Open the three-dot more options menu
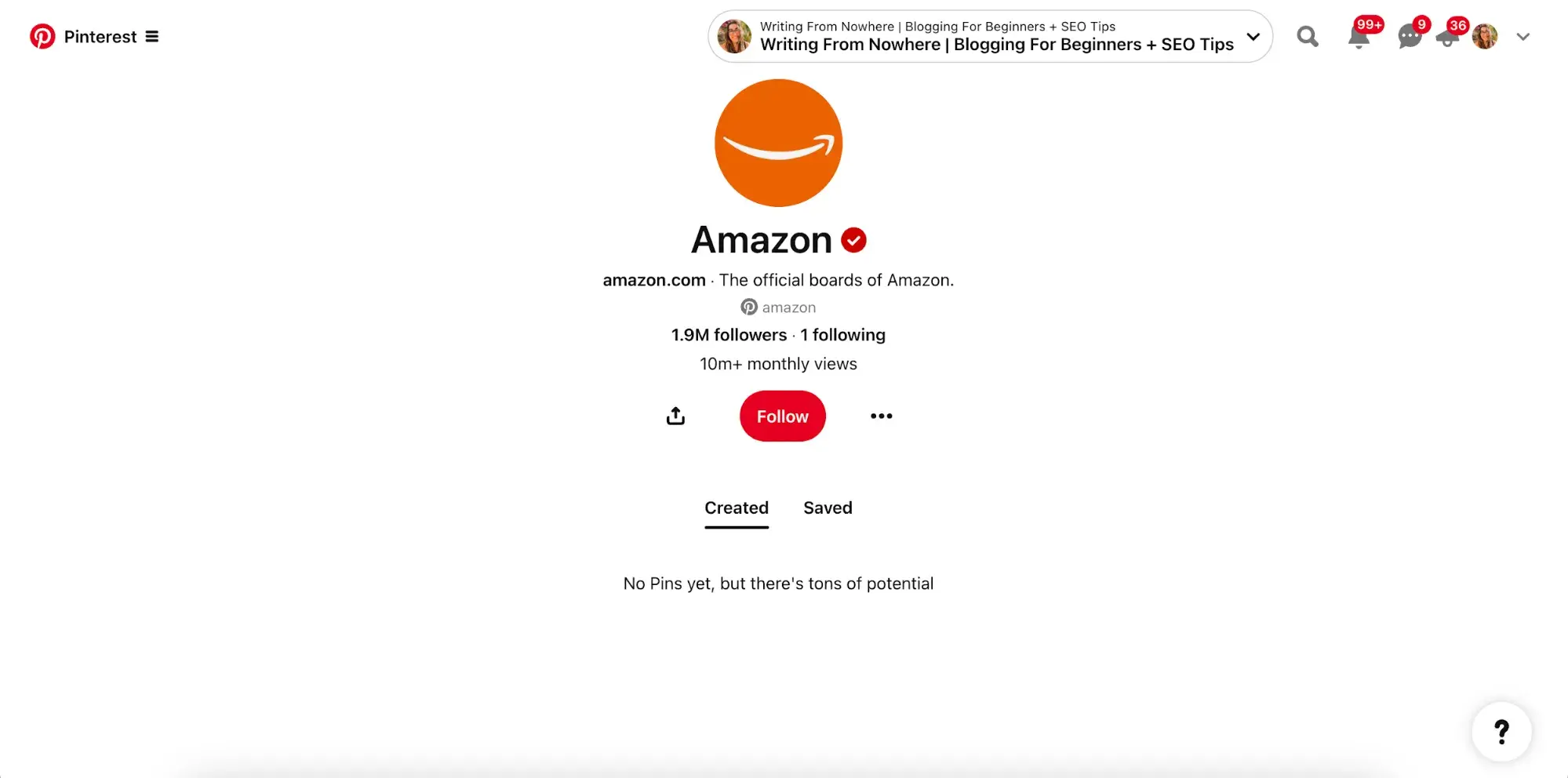The image size is (1568, 778). pos(882,416)
